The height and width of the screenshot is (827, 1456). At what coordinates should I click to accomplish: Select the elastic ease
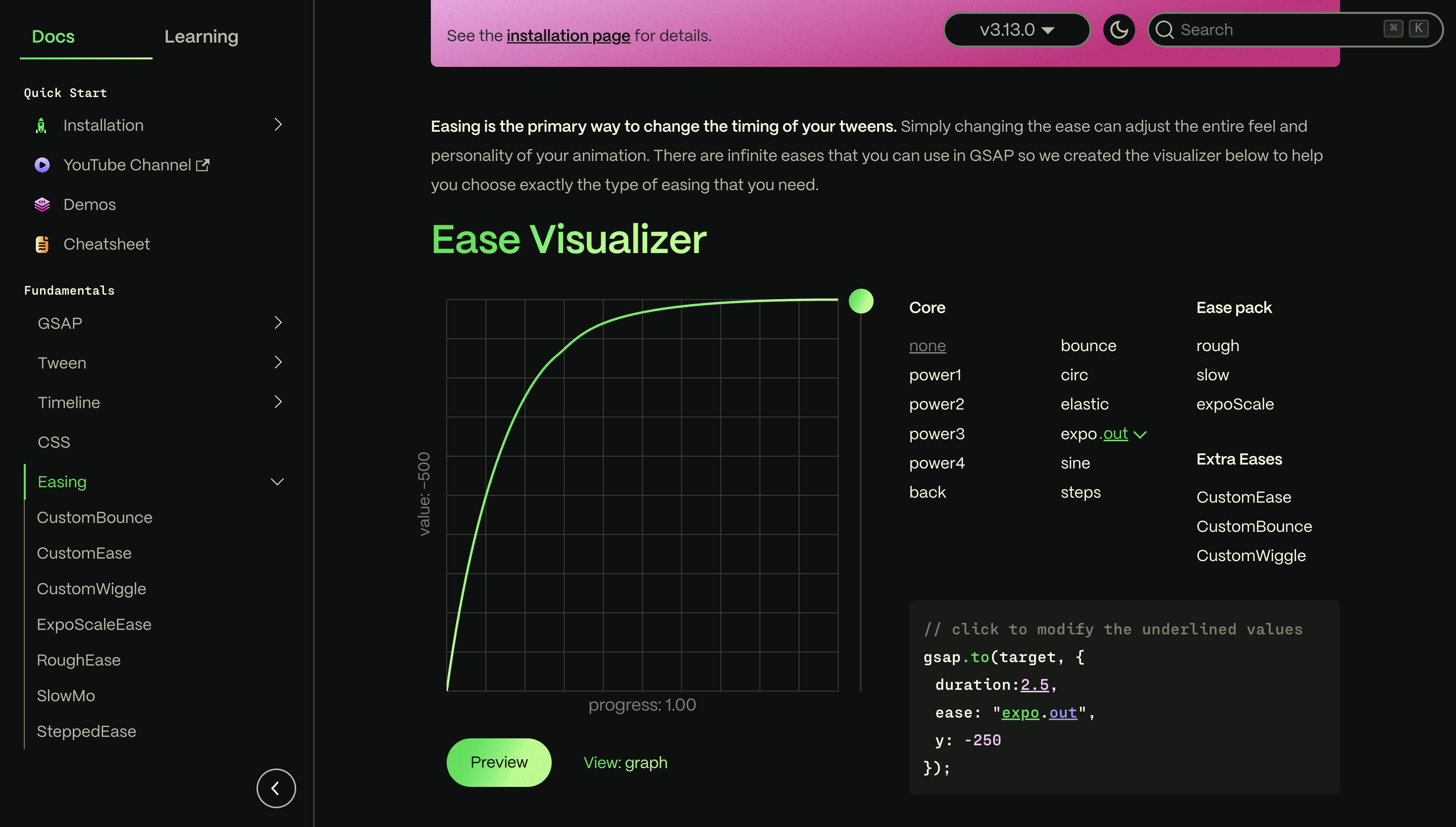(1085, 405)
